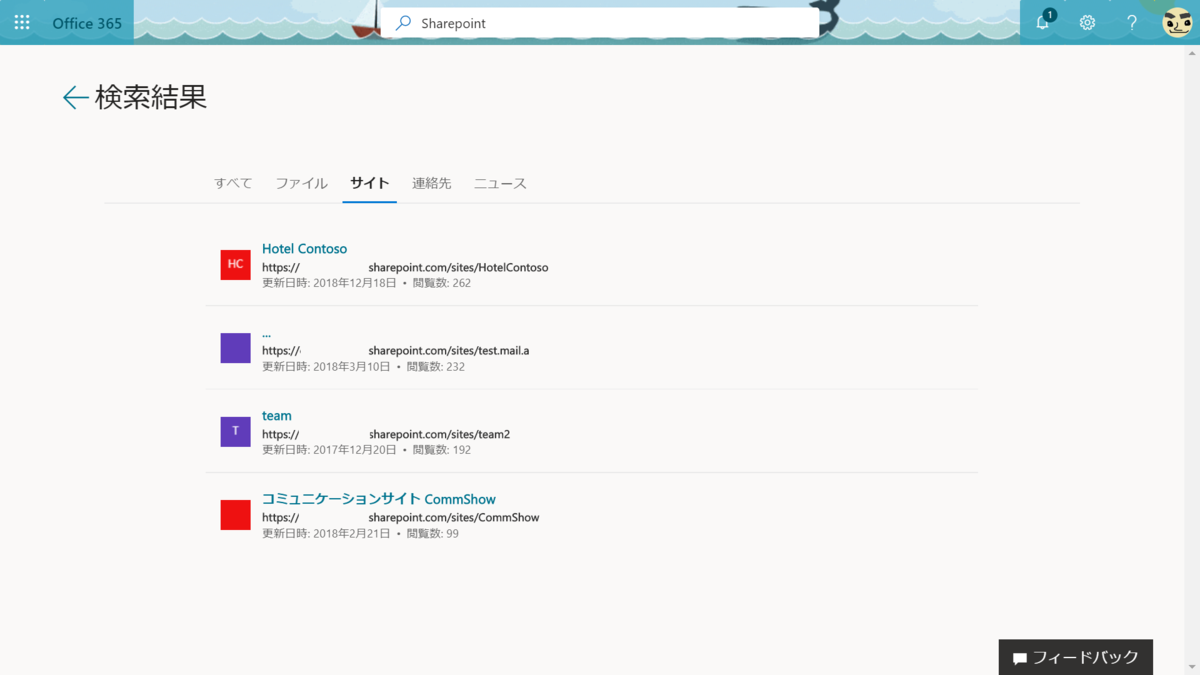Click the sites/test.mail.a URL text
This screenshot has height=675, width=1200.
pos(396,351)
